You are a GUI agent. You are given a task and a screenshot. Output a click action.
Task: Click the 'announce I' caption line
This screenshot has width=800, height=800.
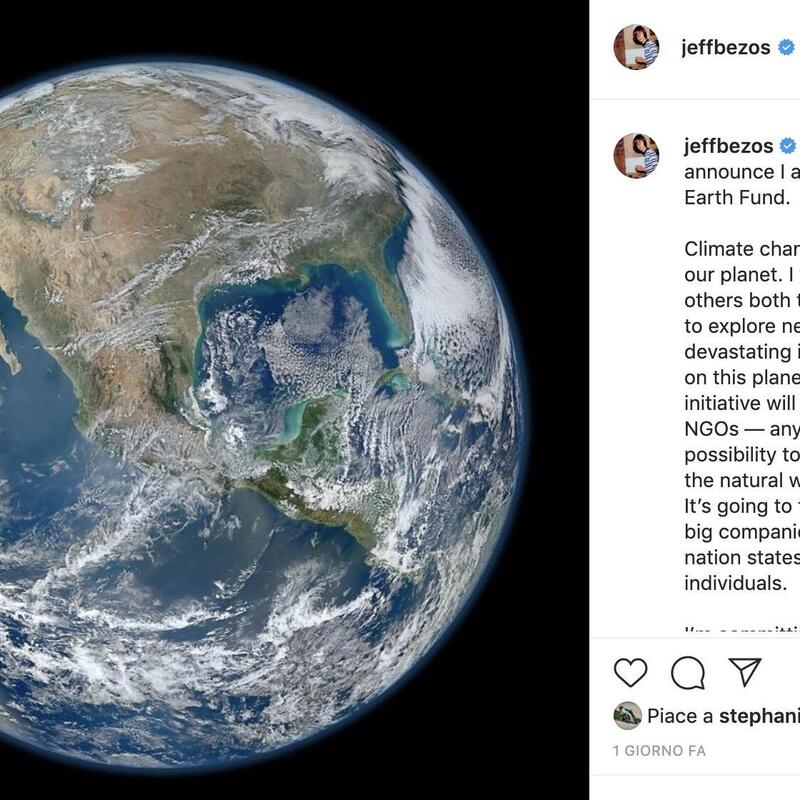pos(740,172)
